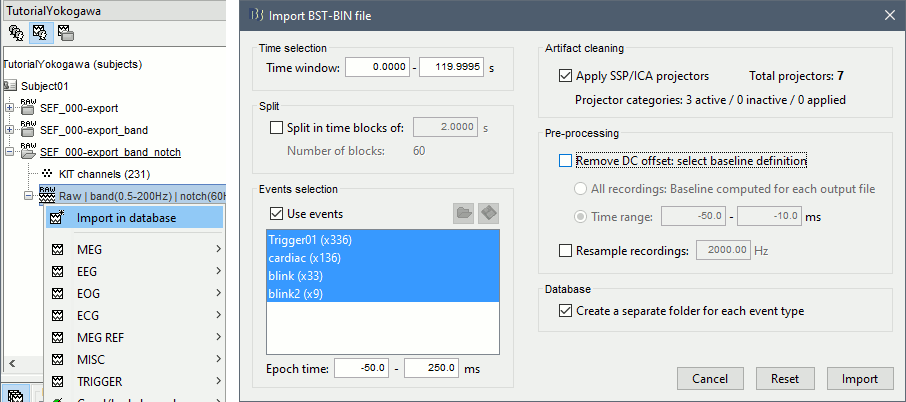Screen dimensions: 906x402
Task: Choose Import in database menu item
Action: click(125, 218)
